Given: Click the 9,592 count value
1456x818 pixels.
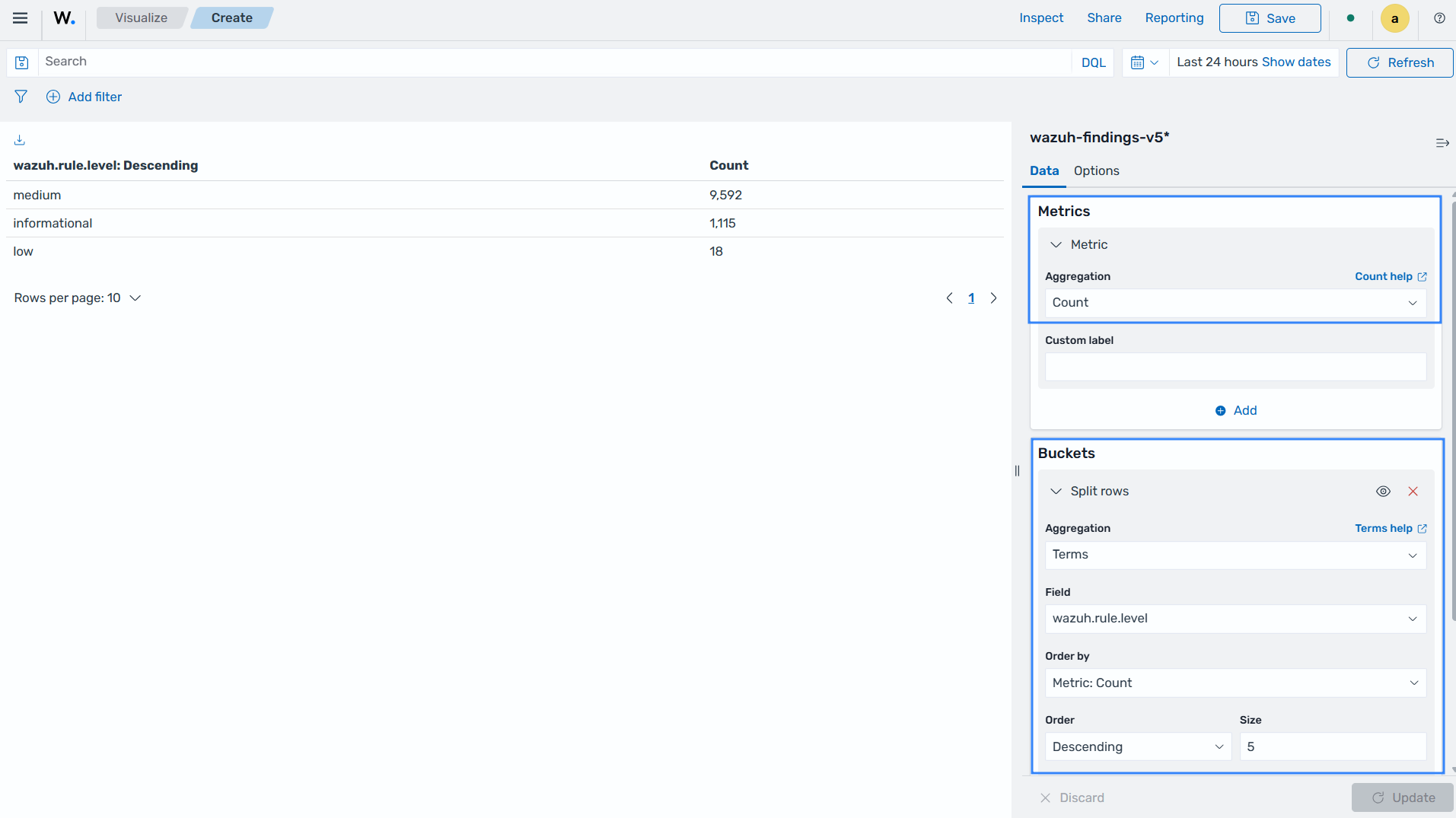Looking at the screenshot, I should [725, 195].
